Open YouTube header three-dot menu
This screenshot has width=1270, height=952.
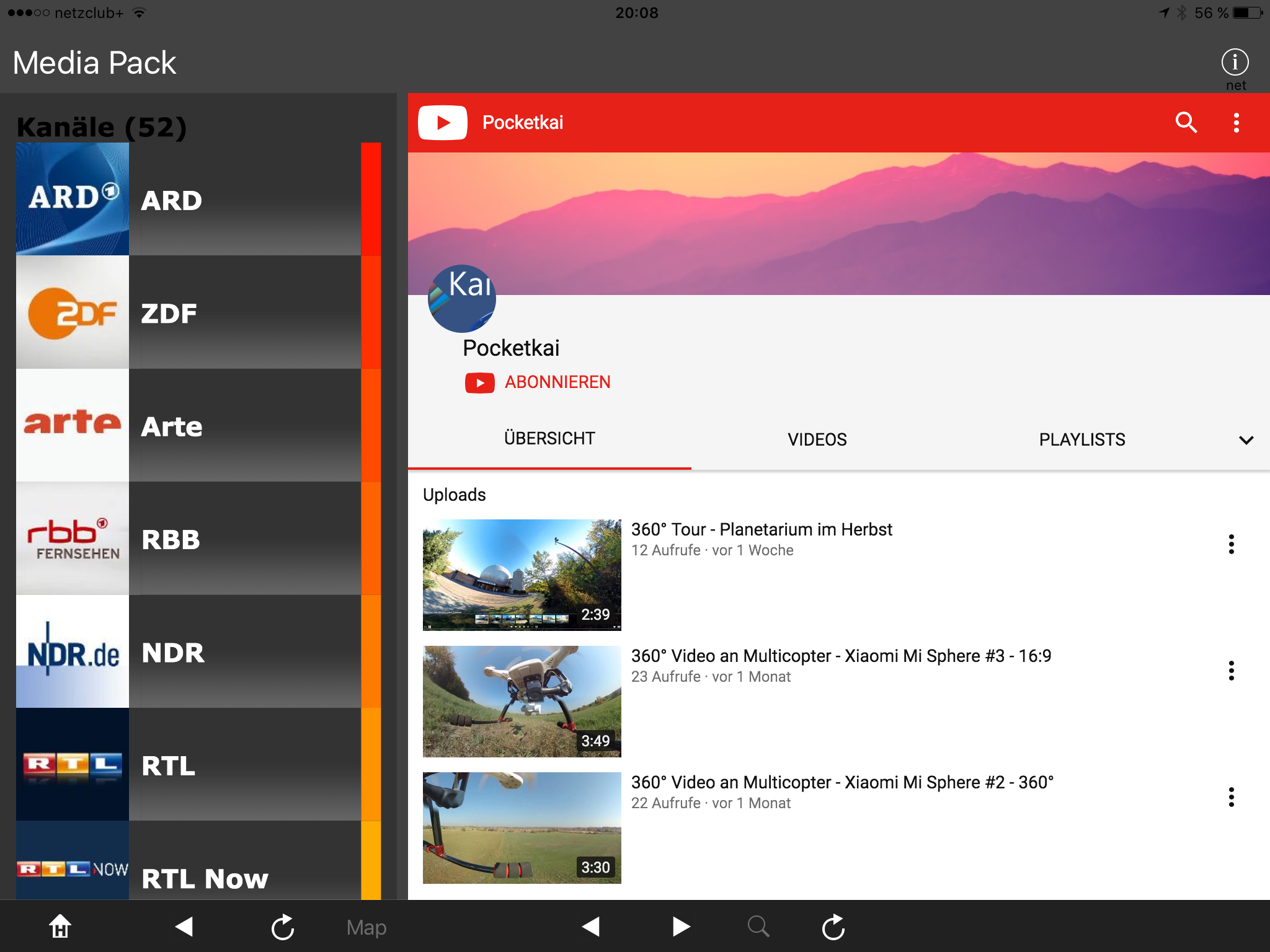coord(1237,123)
